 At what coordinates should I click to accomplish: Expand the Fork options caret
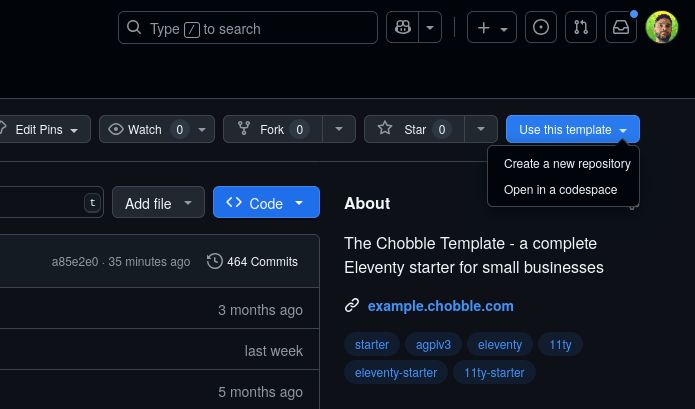[x=339, y=129]
